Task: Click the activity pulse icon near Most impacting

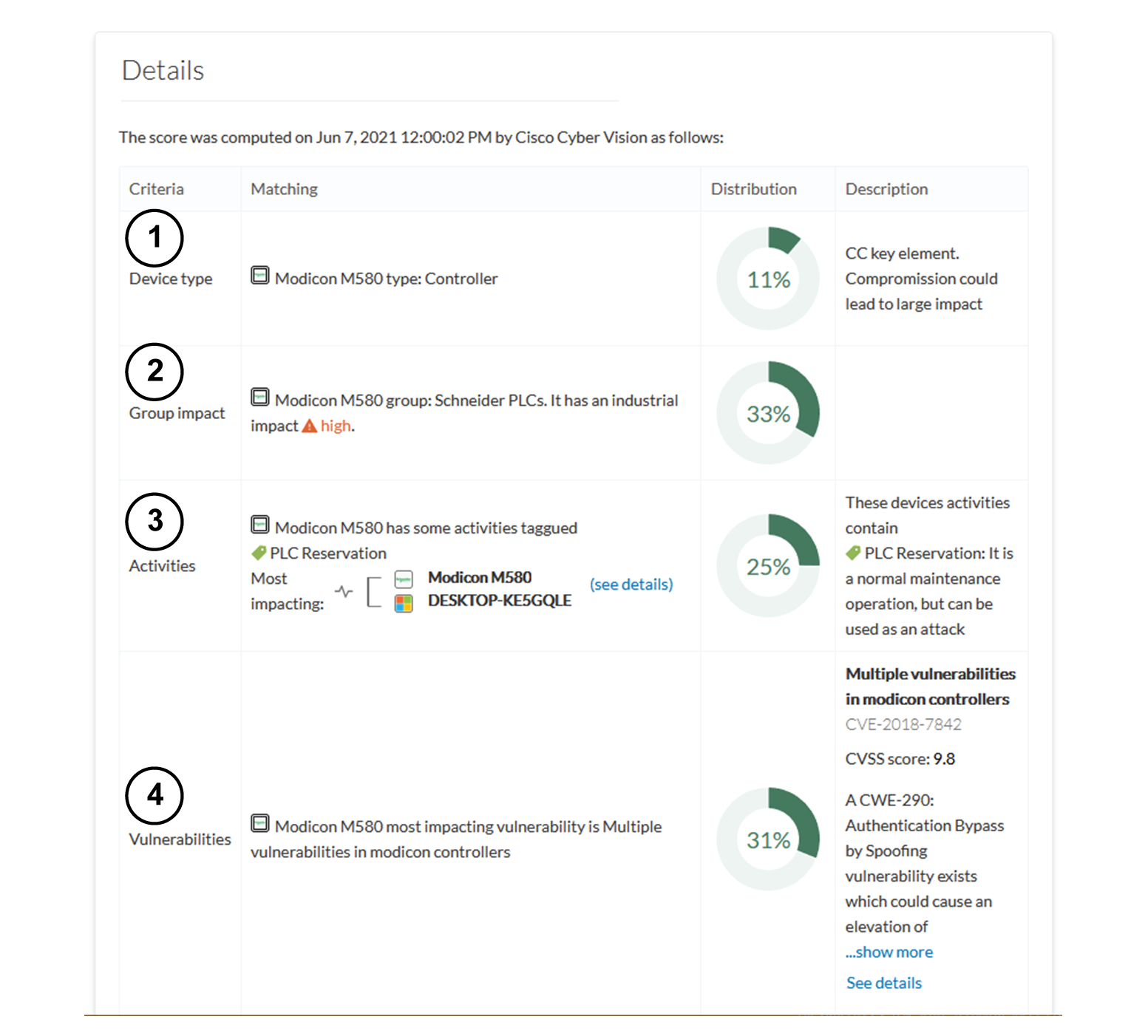Action: coord(344,591)
